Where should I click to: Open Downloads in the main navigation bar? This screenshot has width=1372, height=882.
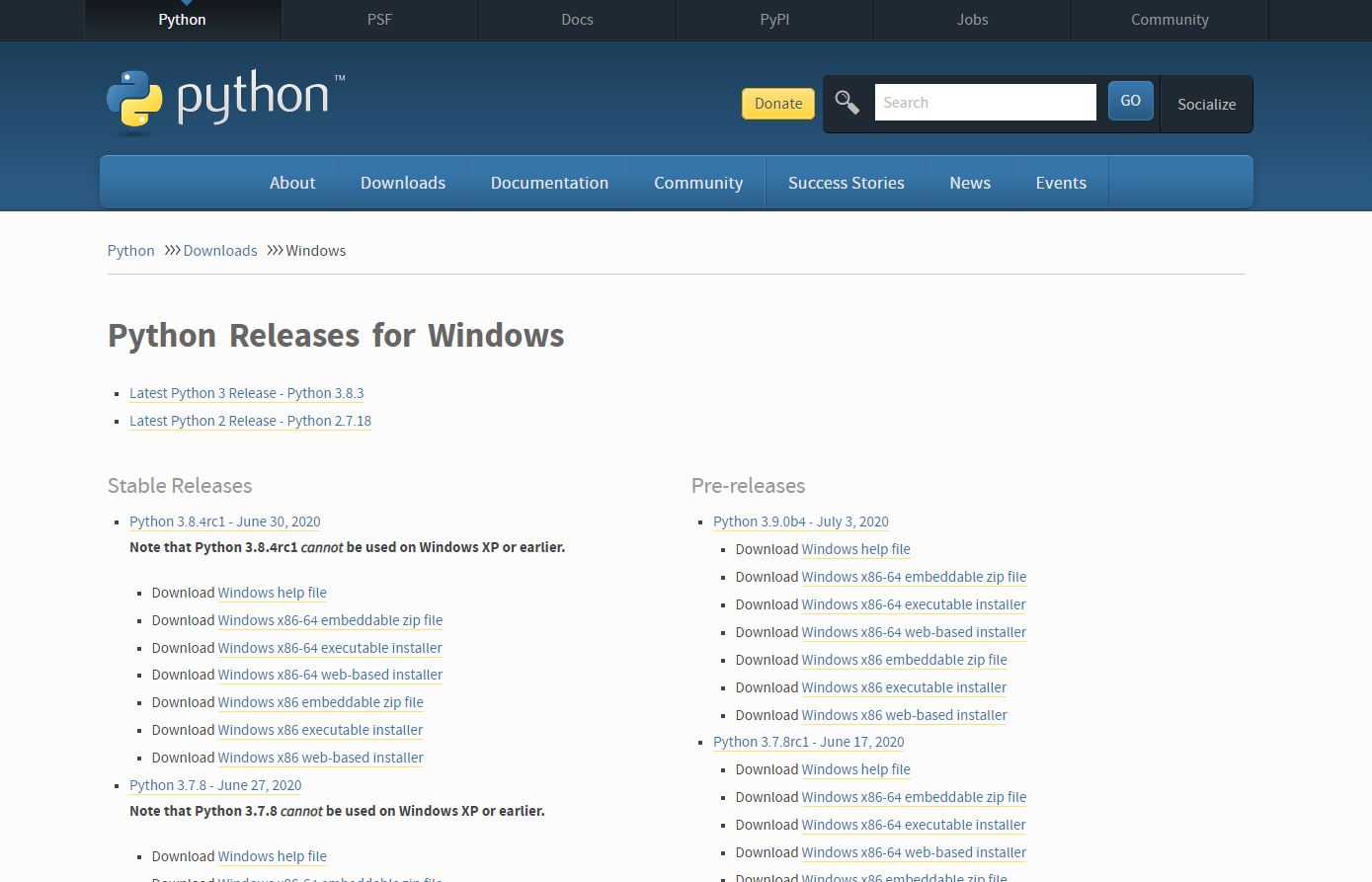coord(403,183)
